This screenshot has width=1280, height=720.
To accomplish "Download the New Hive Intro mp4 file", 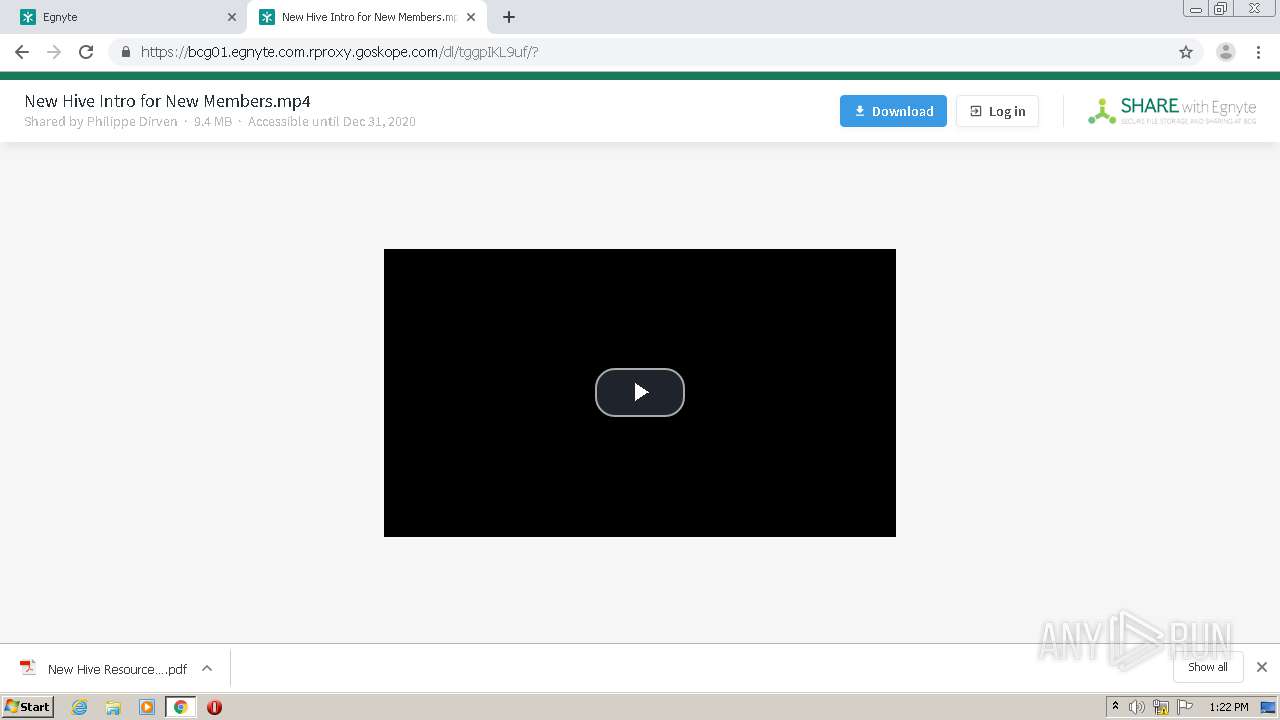I will (x=893, y=111).
